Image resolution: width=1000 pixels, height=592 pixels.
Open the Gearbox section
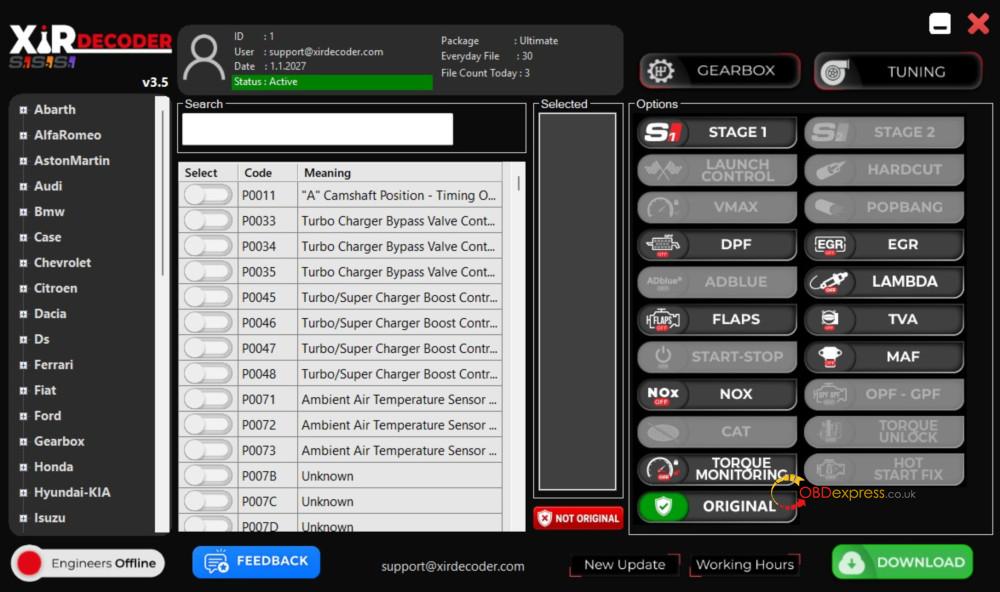click(720, 71)
